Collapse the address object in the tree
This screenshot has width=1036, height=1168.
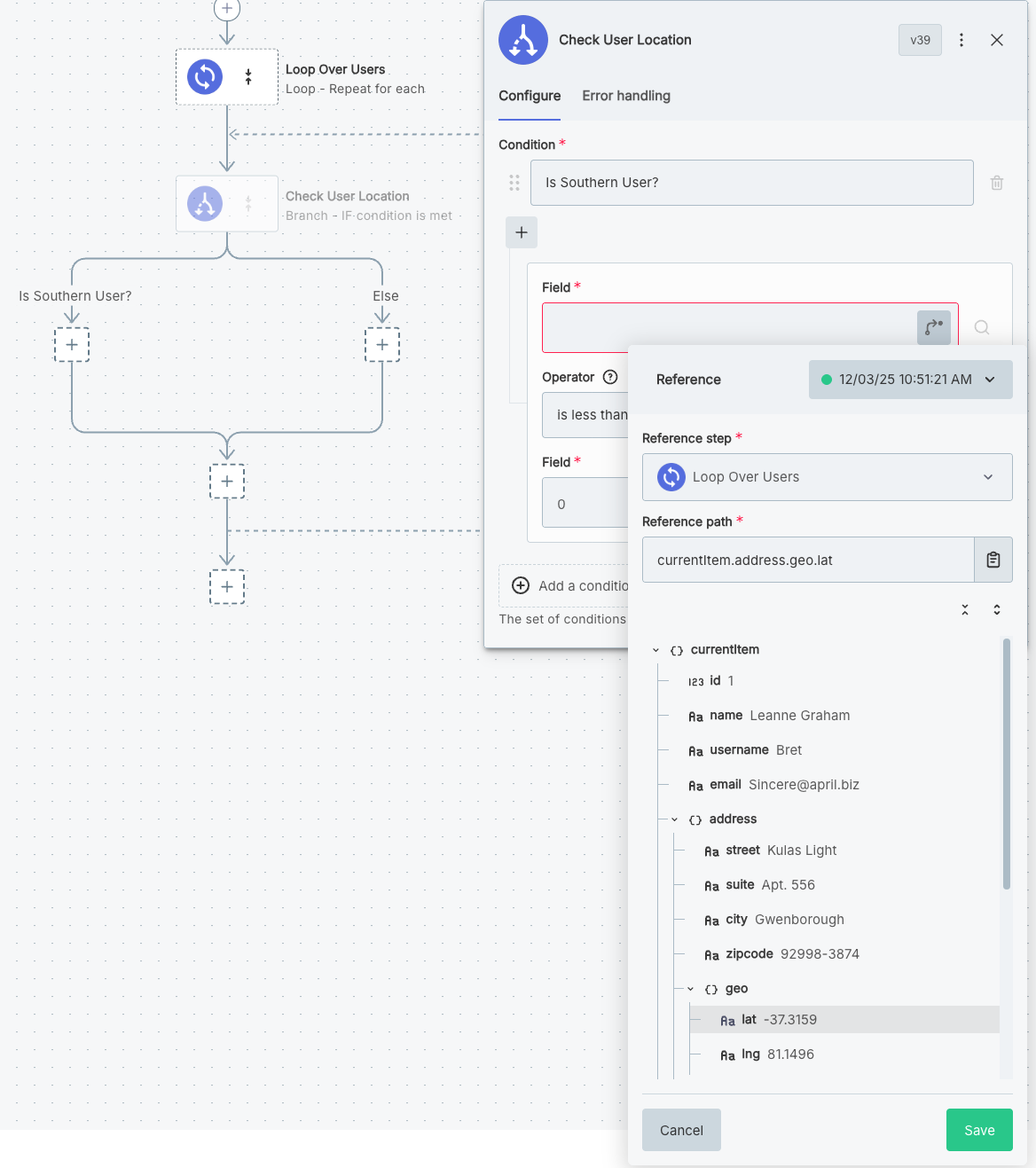(673, 819)
